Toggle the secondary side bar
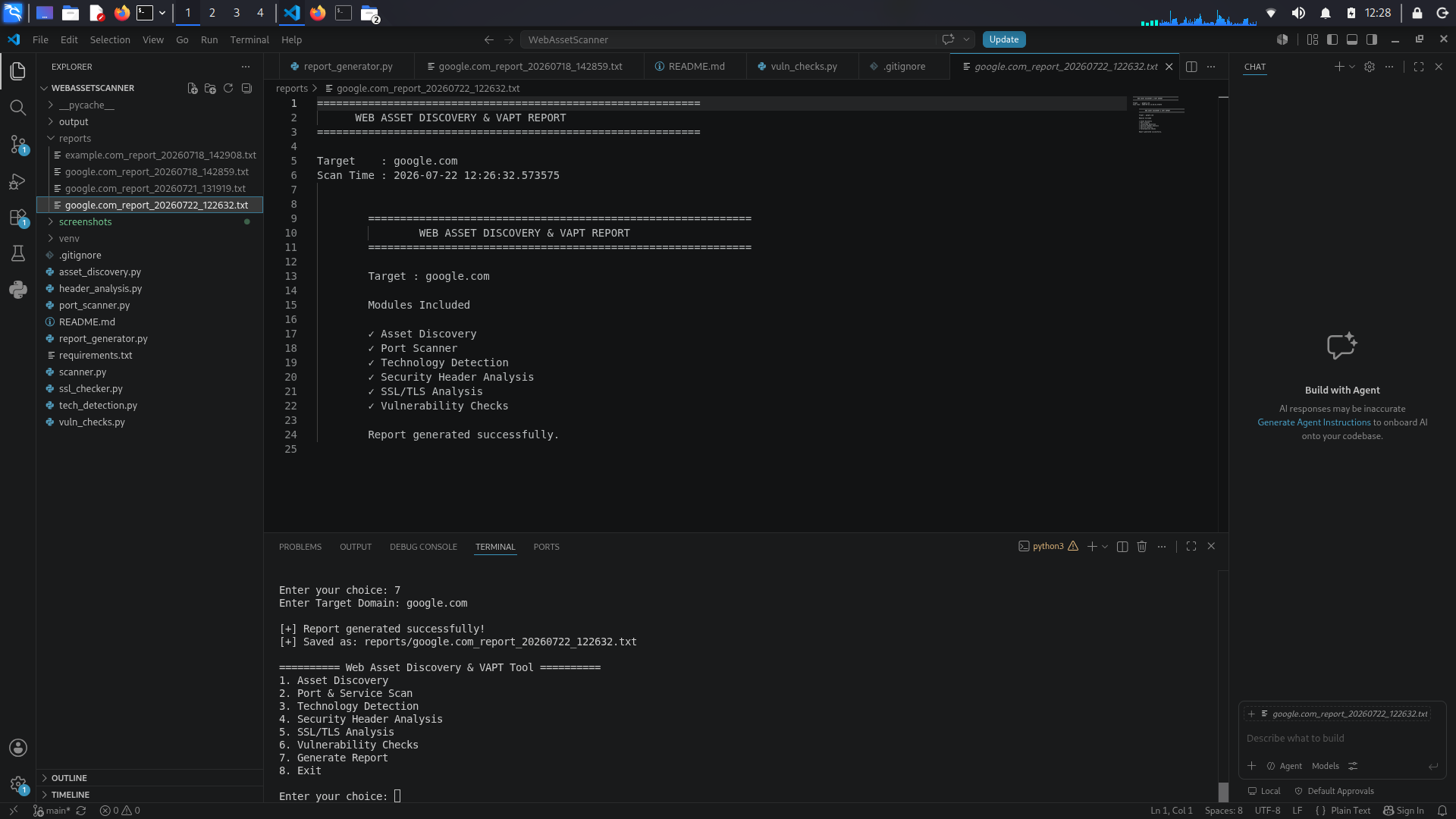 click(x=1372, y=39)
